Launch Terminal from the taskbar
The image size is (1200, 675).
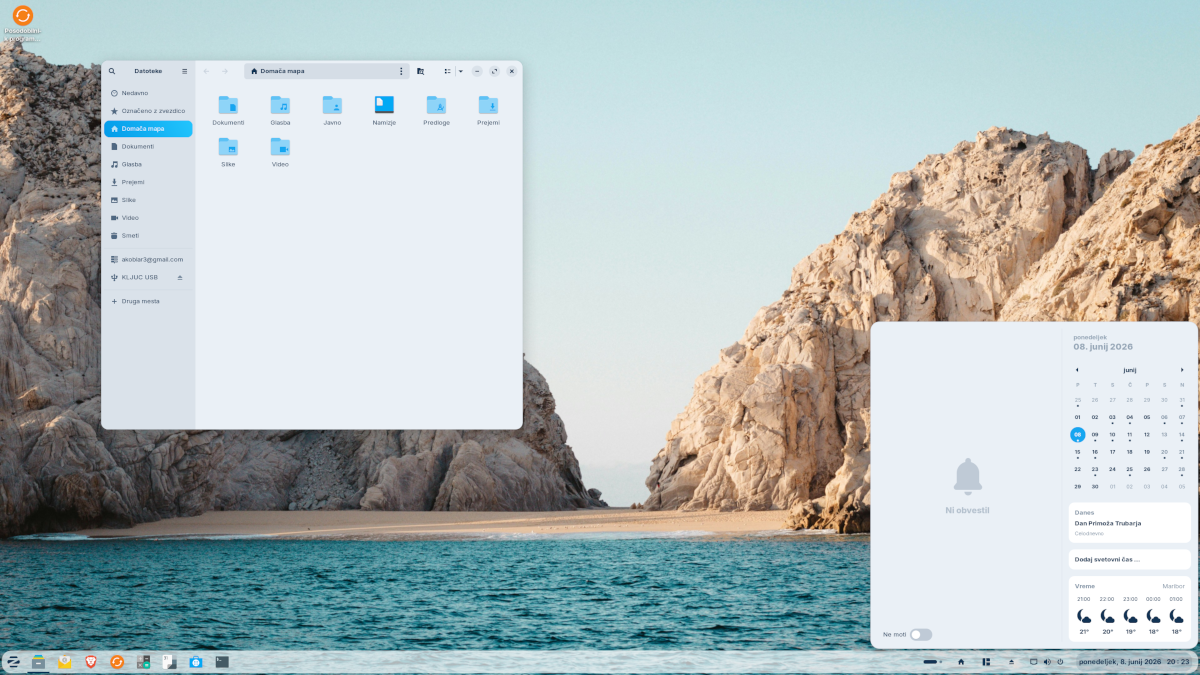pyautogui.click(x=222, y=662)
